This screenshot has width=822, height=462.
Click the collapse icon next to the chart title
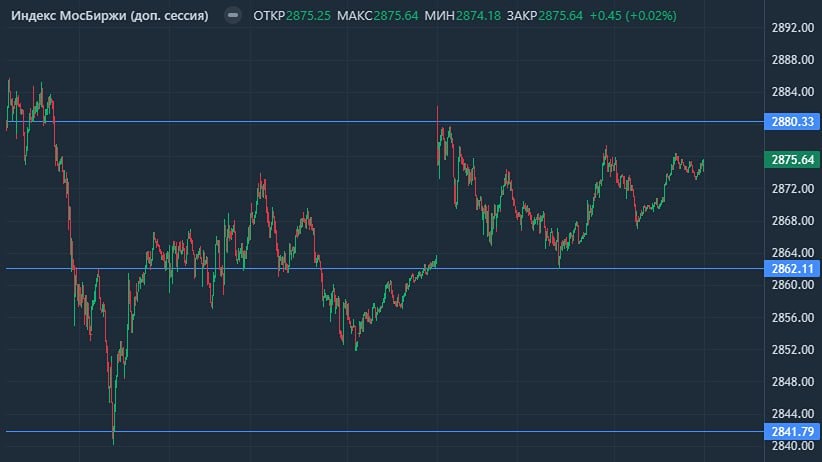coord(233,16)
